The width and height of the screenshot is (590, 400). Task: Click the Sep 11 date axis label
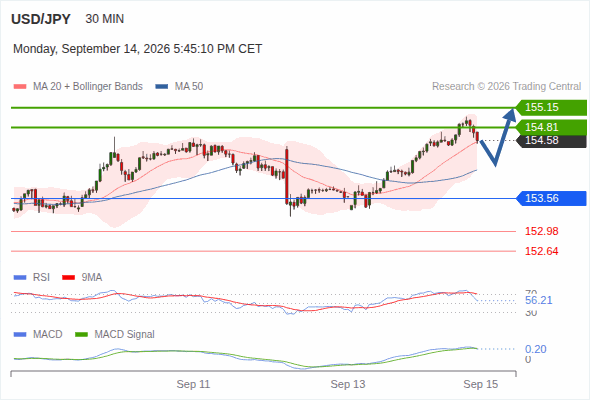pyautogui.click(x=193, y=384)
